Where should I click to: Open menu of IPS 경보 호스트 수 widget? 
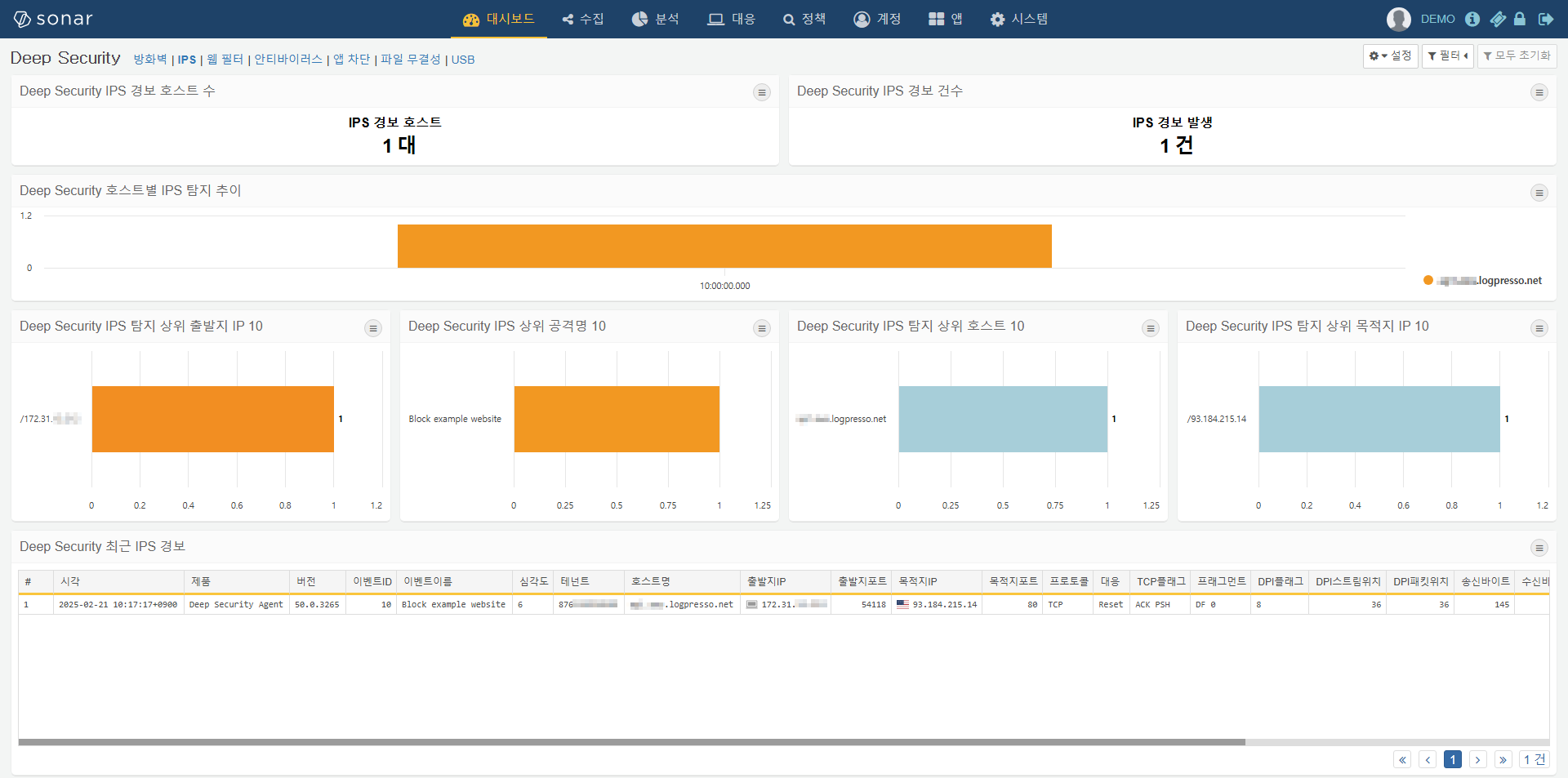coord(762,93)
